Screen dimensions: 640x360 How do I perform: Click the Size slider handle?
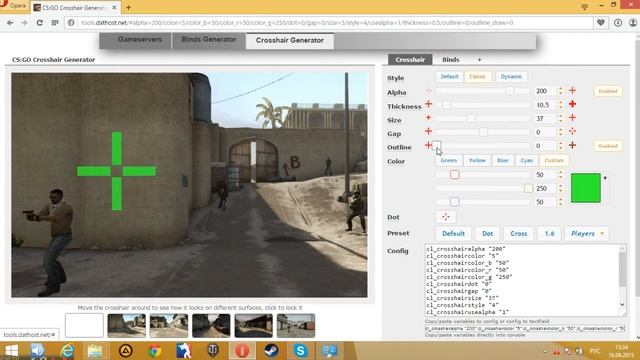click(471, 118)
